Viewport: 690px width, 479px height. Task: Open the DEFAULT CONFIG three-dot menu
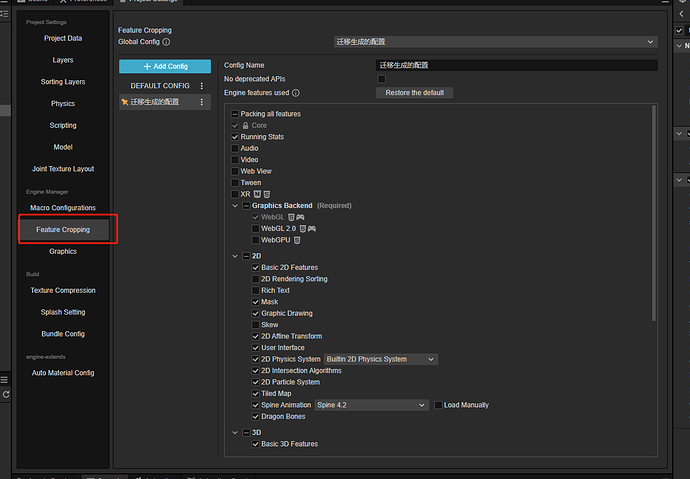click(202, 86)
